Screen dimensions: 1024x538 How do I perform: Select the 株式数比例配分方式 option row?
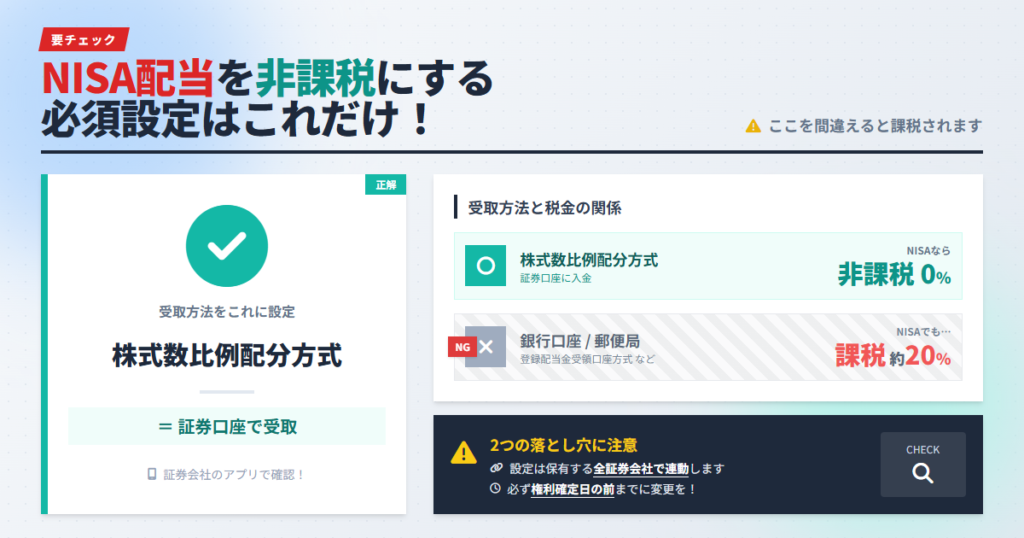click(x=707, y=266)
